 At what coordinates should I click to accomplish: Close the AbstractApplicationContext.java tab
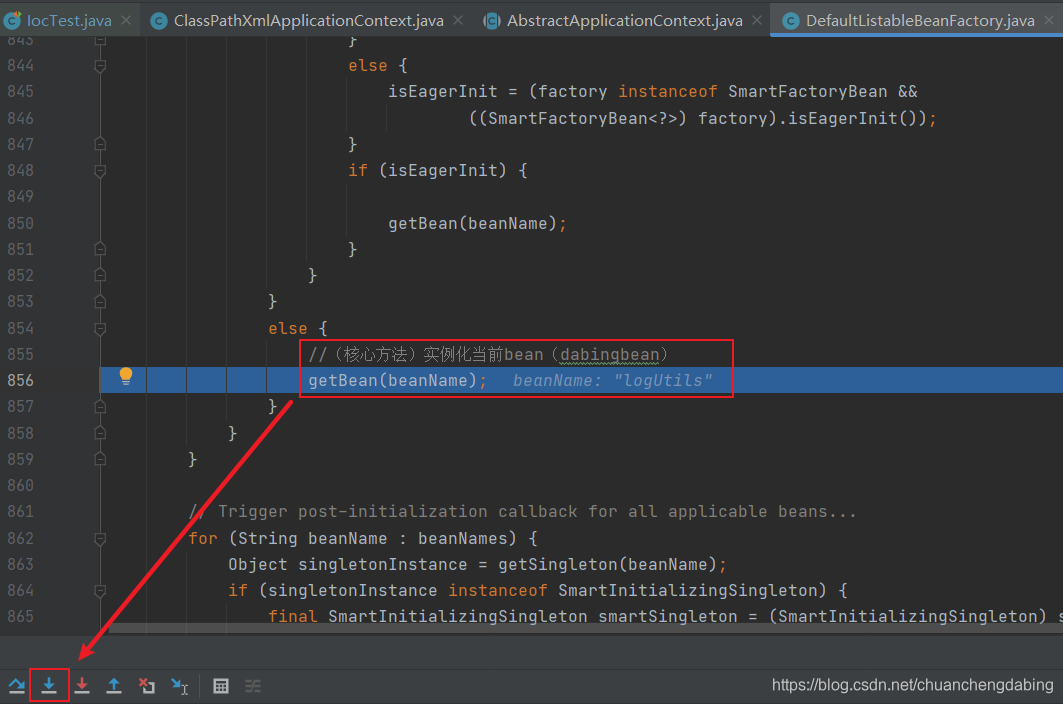point(757,20)
